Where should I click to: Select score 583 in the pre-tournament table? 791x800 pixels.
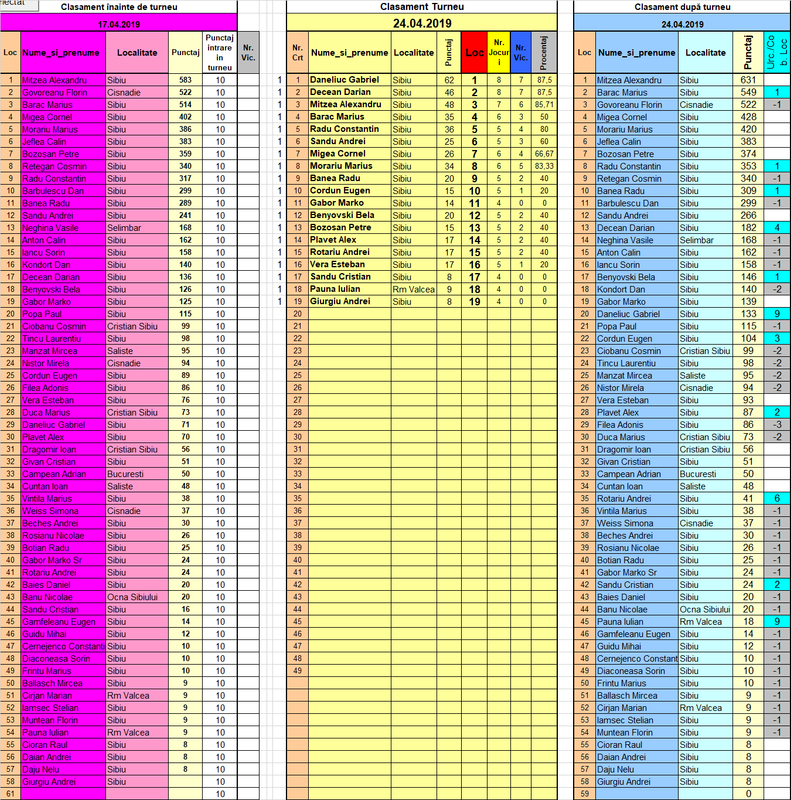(x=185, y=80)
